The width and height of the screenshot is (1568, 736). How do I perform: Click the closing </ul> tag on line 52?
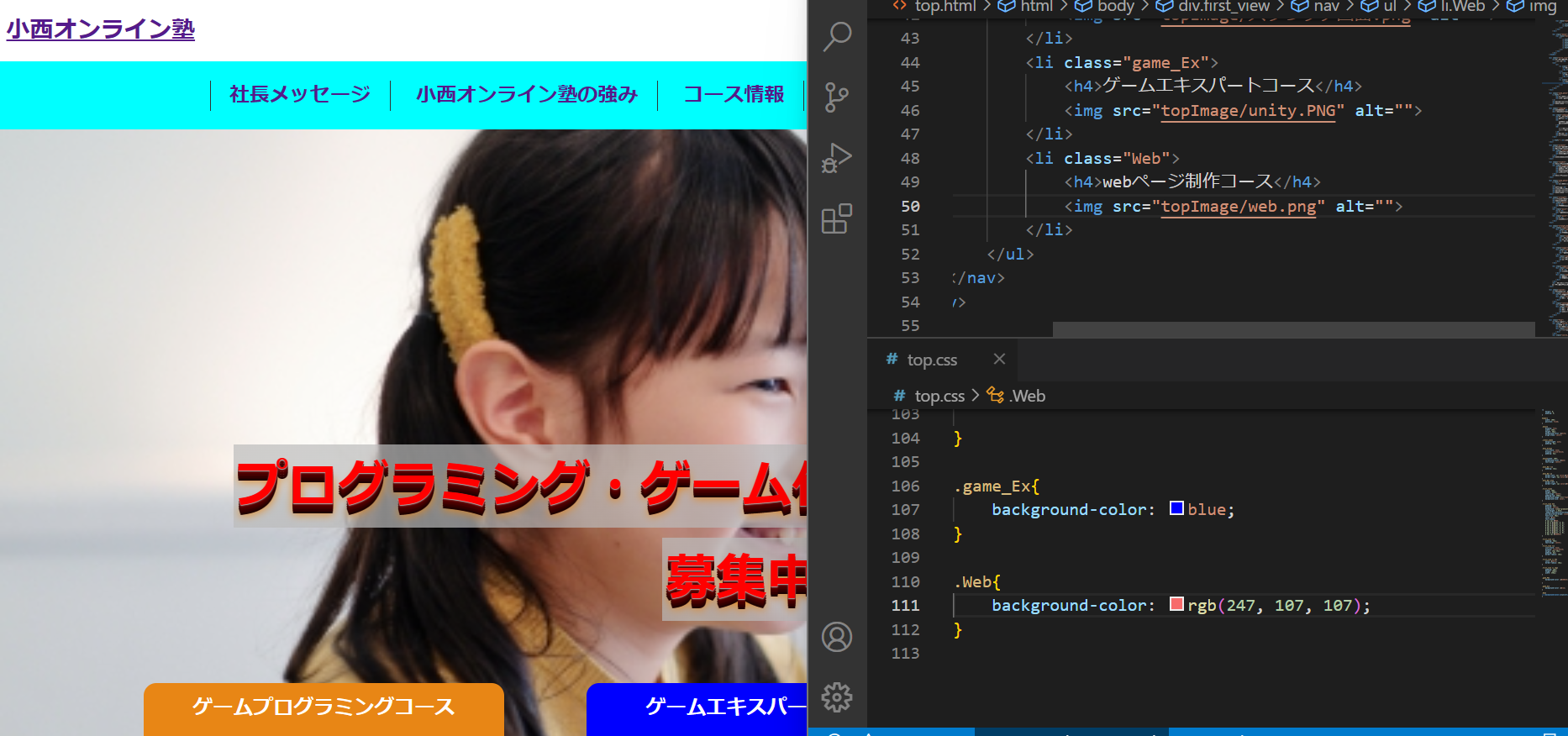click(1011, 254)
